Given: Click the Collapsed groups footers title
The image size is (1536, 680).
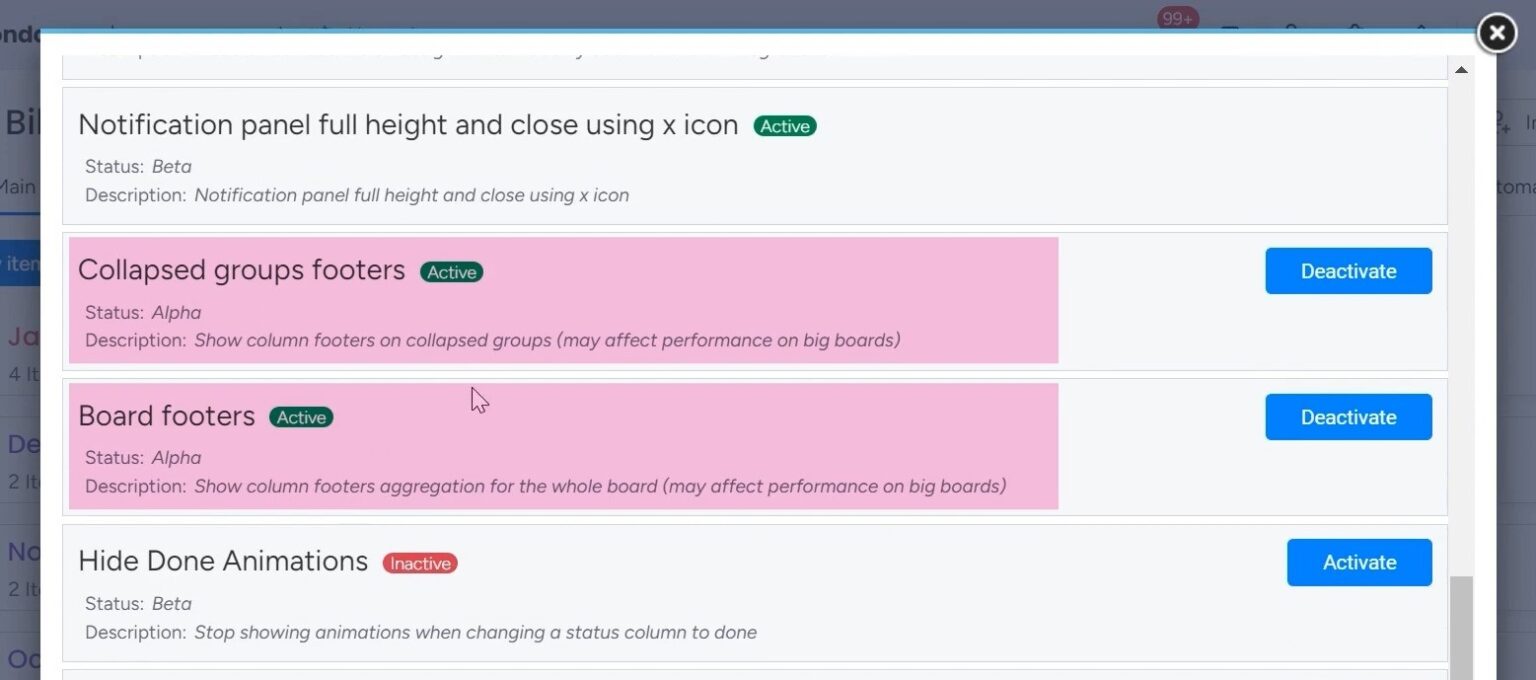Looking at the screenshot, I should (241, 270).
